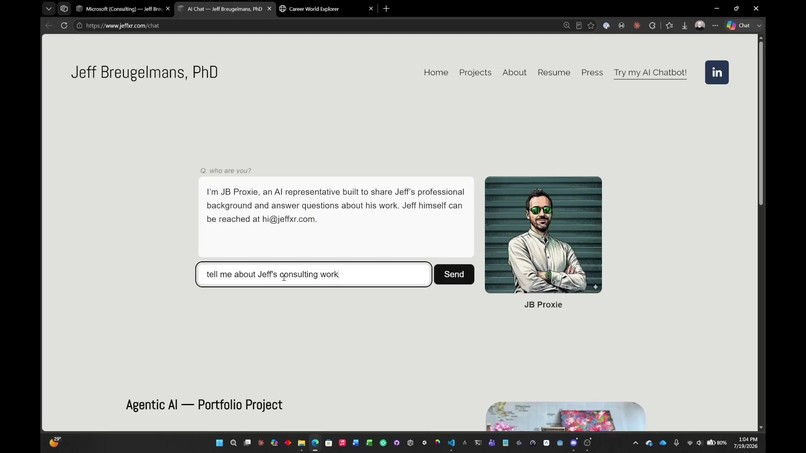The width and height of the screenshot is (806, 453).
Task: Open File Explorer from the taskbar
Action: point(302,443)
